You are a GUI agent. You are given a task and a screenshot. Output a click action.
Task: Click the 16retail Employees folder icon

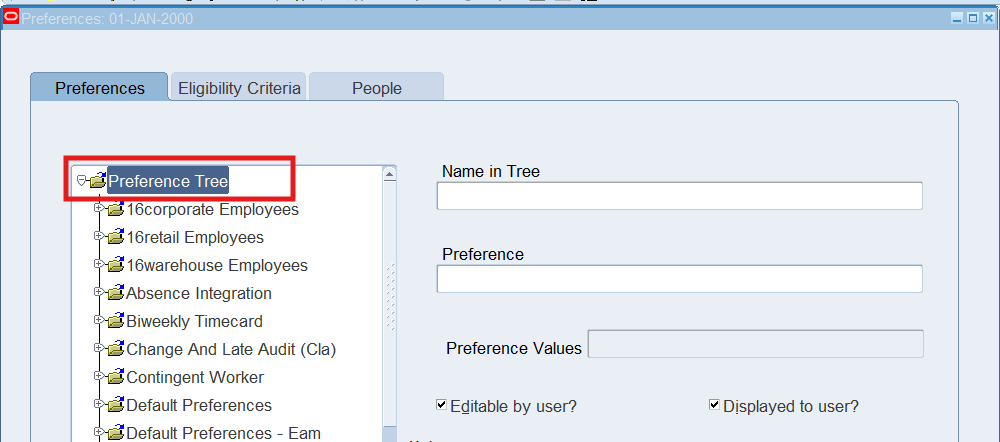click(115, 238)
